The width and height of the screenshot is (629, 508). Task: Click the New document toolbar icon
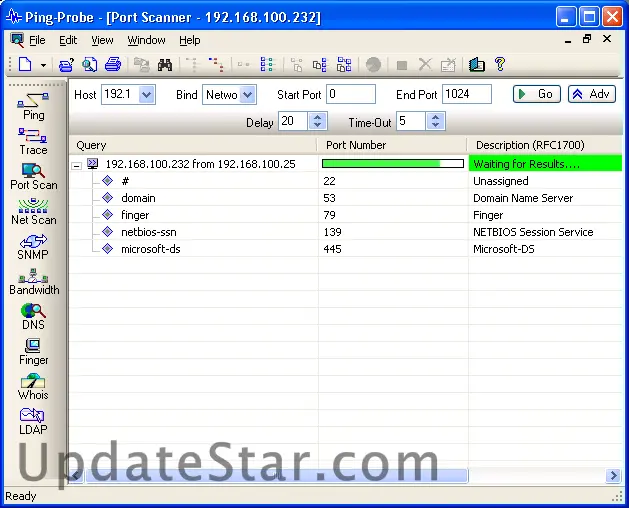tap(25, 64)
